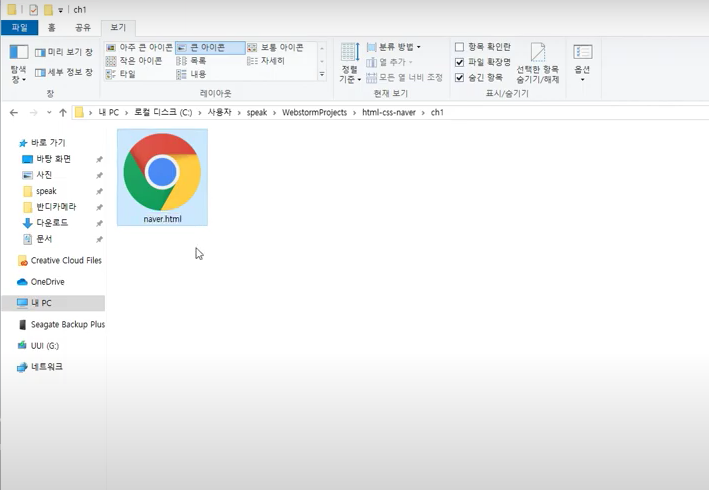709x490 pixels.
Task: Toggle the Details pane (세부 정보 창)
Action: tap(64, 72)
